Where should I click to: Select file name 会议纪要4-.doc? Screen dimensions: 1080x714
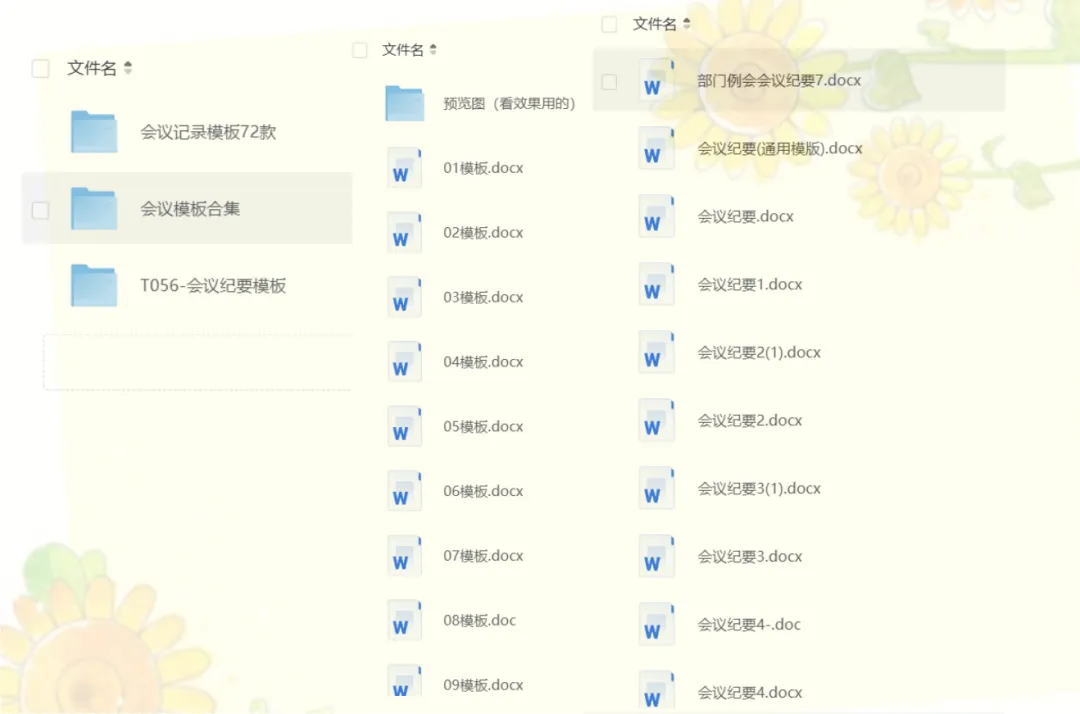coord(749,624)
